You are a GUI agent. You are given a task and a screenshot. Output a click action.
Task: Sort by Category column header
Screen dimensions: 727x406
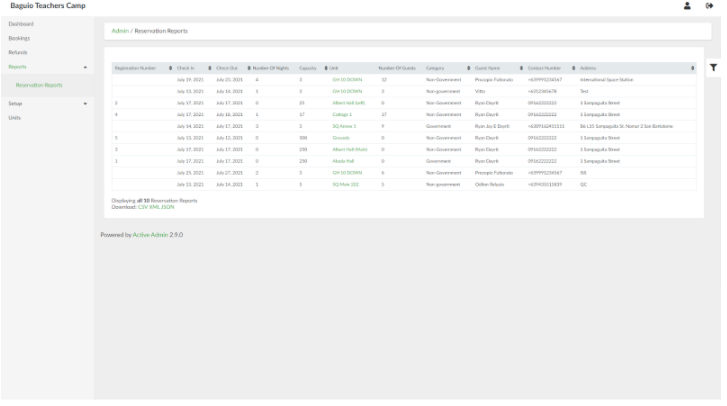pyautogui.click(x=435, y=68)
